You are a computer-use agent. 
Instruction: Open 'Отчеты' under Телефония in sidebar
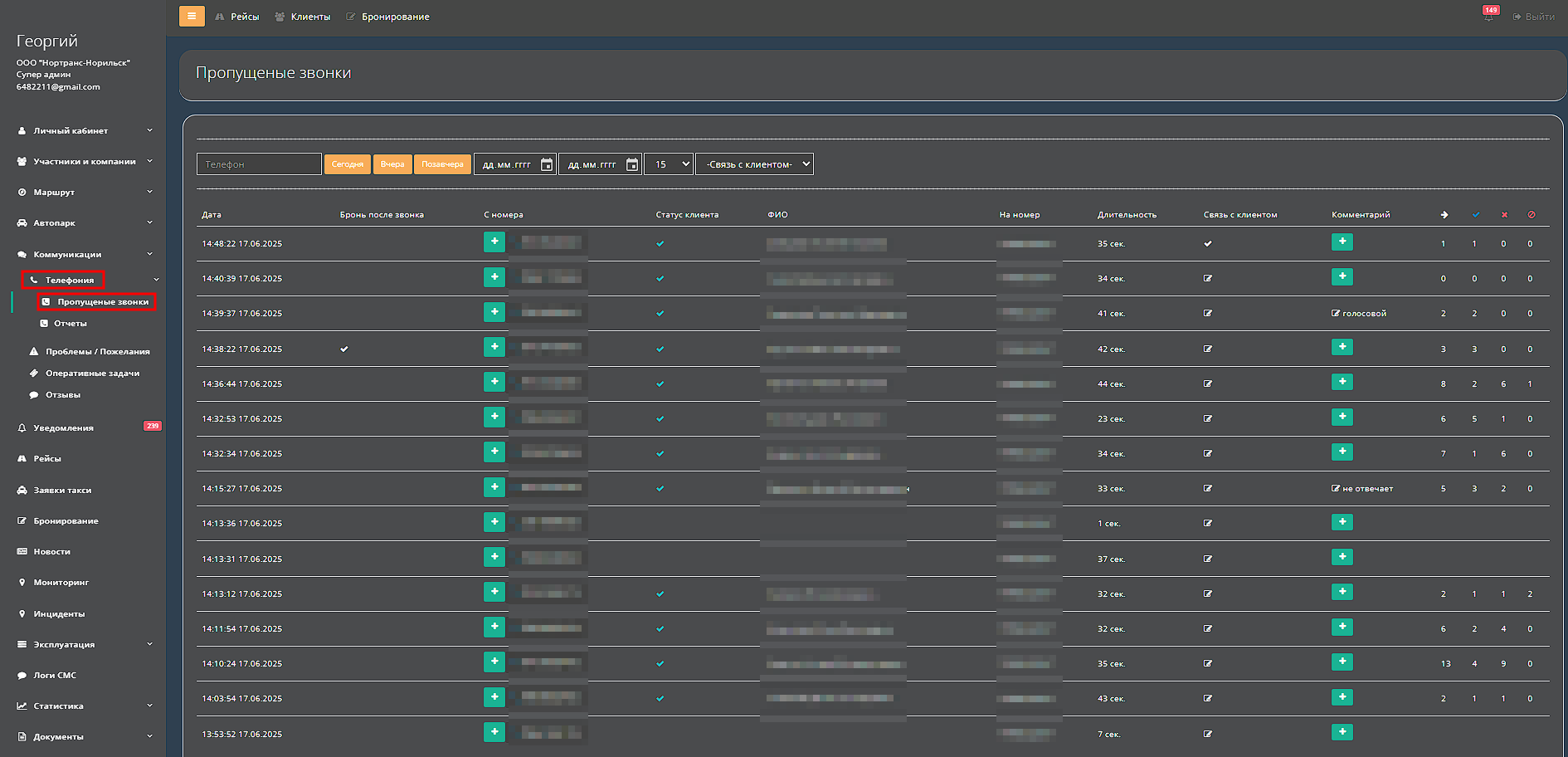coord(70,324)
